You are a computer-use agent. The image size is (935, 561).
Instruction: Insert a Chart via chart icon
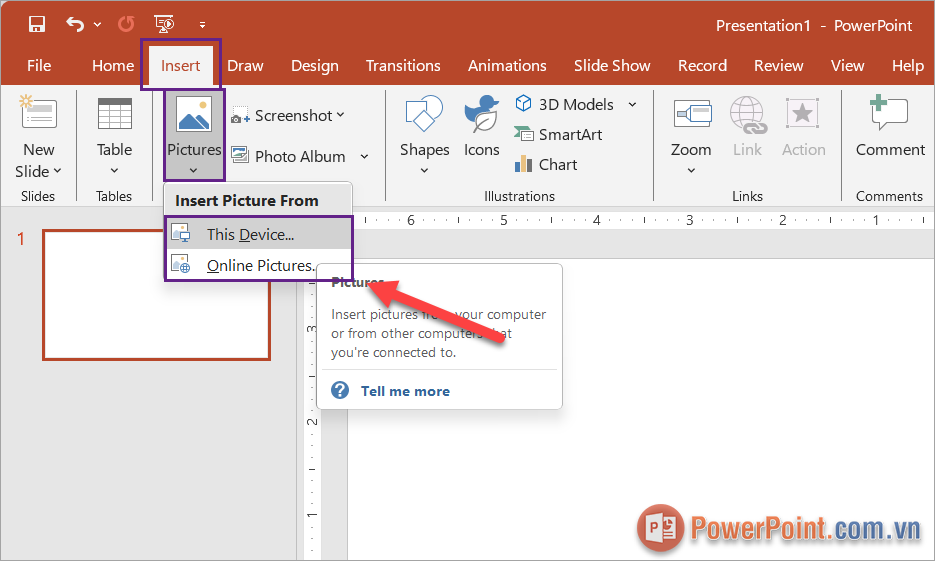[523, 163]
